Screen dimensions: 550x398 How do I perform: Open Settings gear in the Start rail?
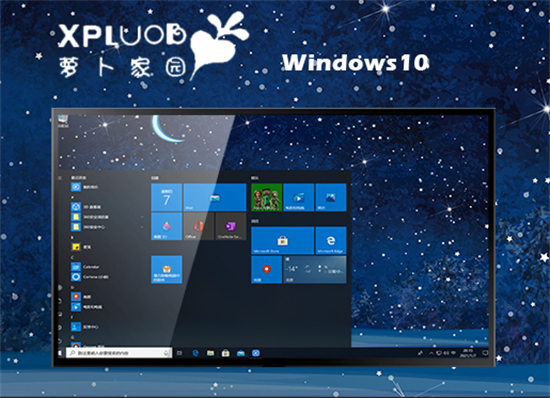pos(60,328)
